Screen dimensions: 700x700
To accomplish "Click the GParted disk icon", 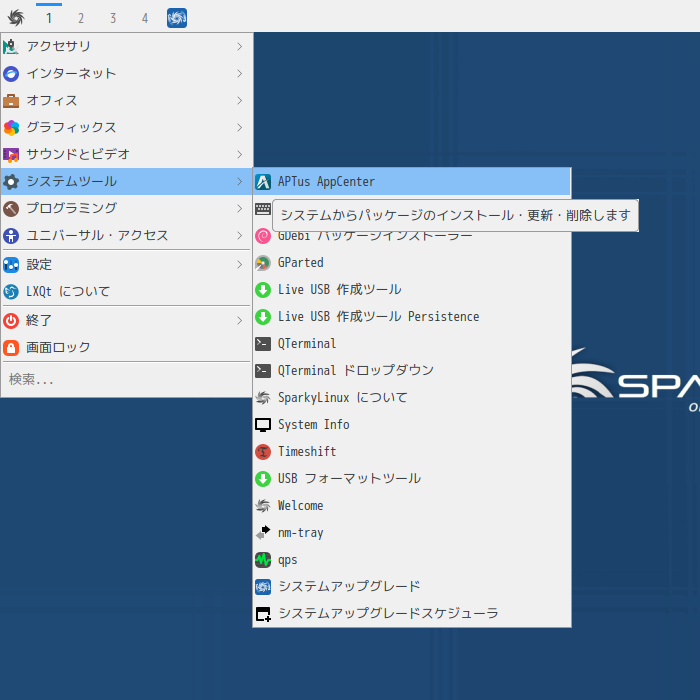I will pos(263,263).
